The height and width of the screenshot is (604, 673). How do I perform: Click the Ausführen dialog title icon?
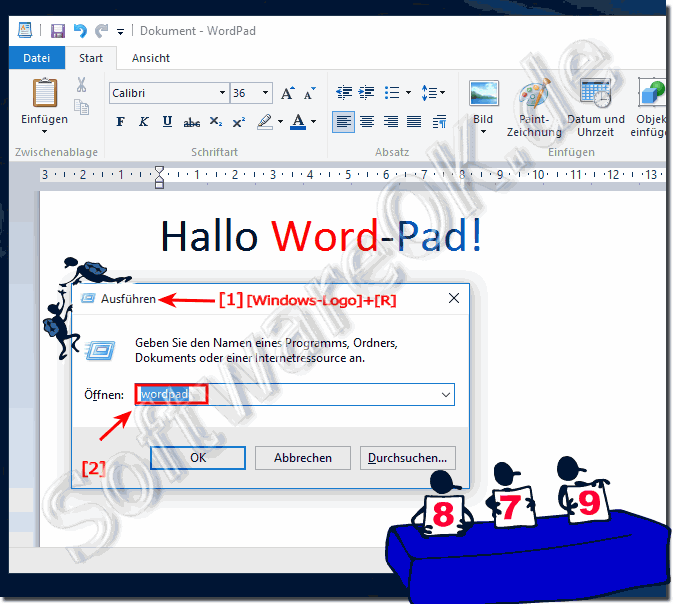[88, 298]
